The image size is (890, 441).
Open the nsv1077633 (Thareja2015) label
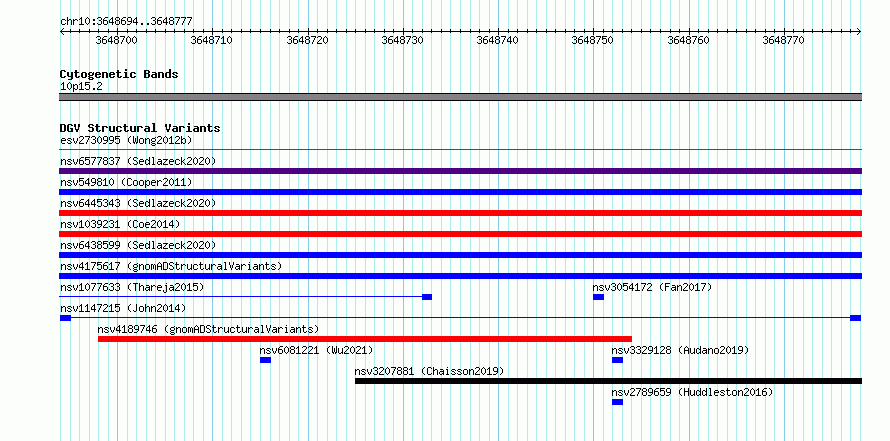(132, 287)
